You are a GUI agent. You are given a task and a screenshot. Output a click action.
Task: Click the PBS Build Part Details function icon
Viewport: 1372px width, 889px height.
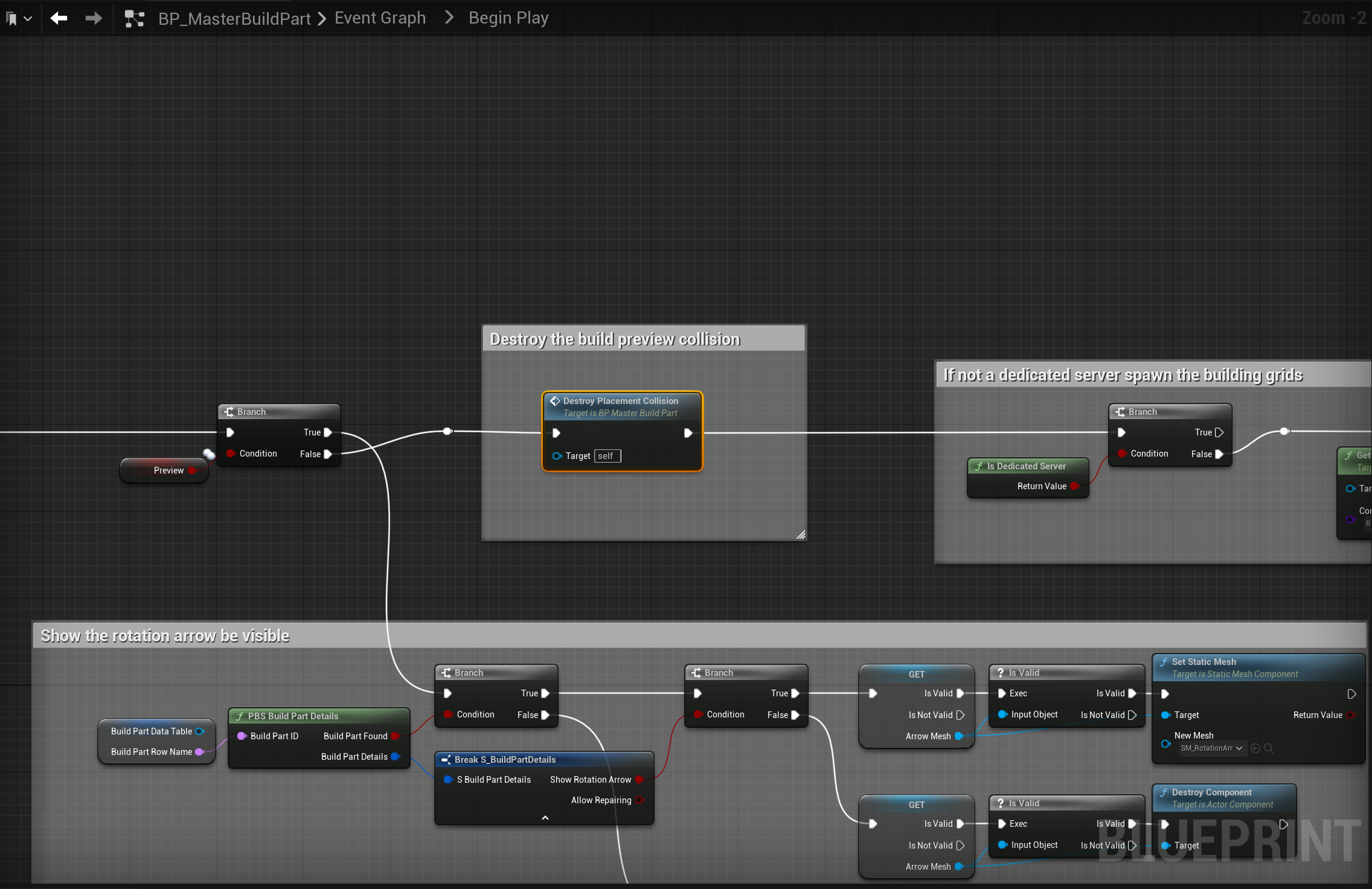(240, 716)
